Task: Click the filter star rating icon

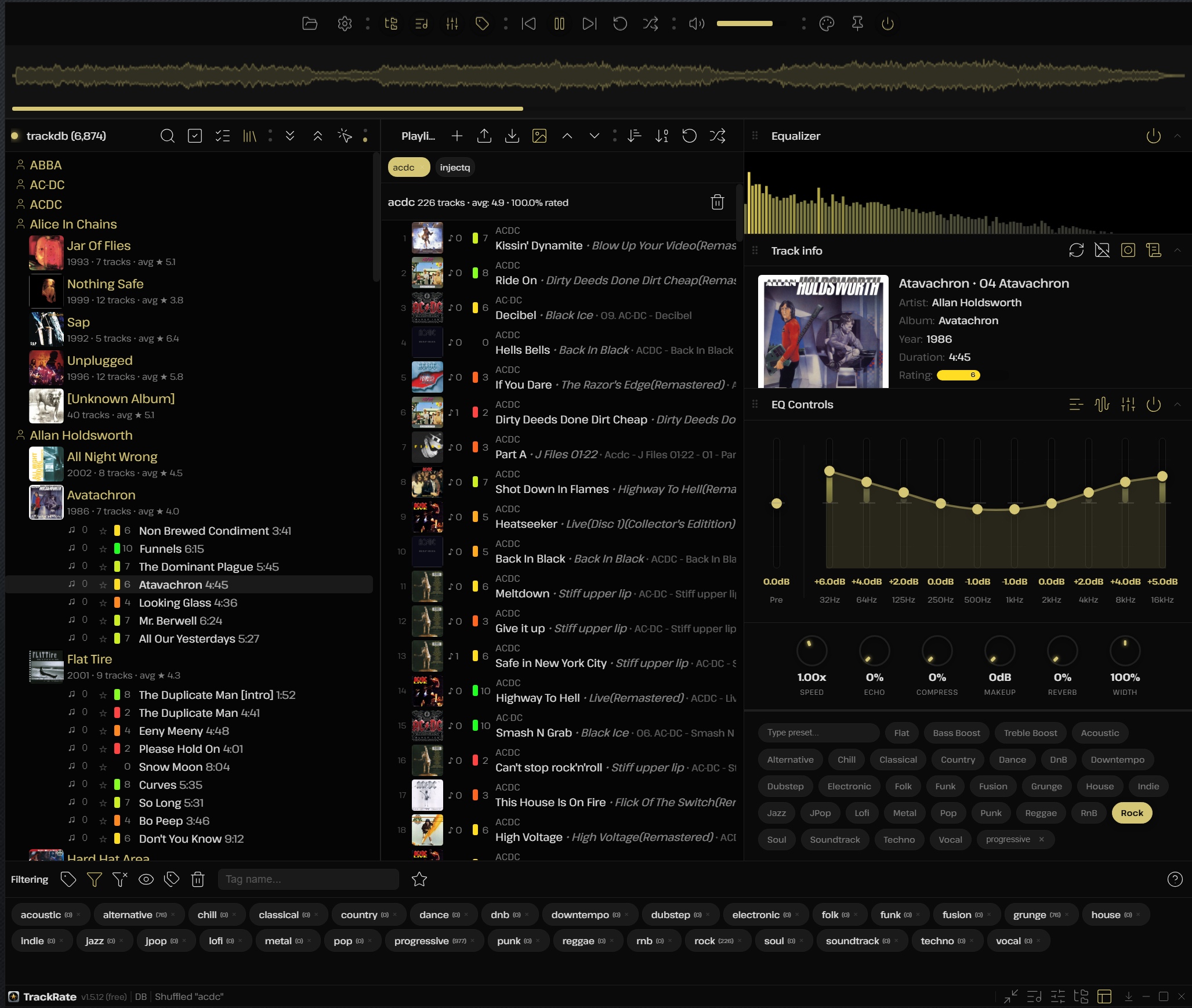Action: click(x=419, y=879)
